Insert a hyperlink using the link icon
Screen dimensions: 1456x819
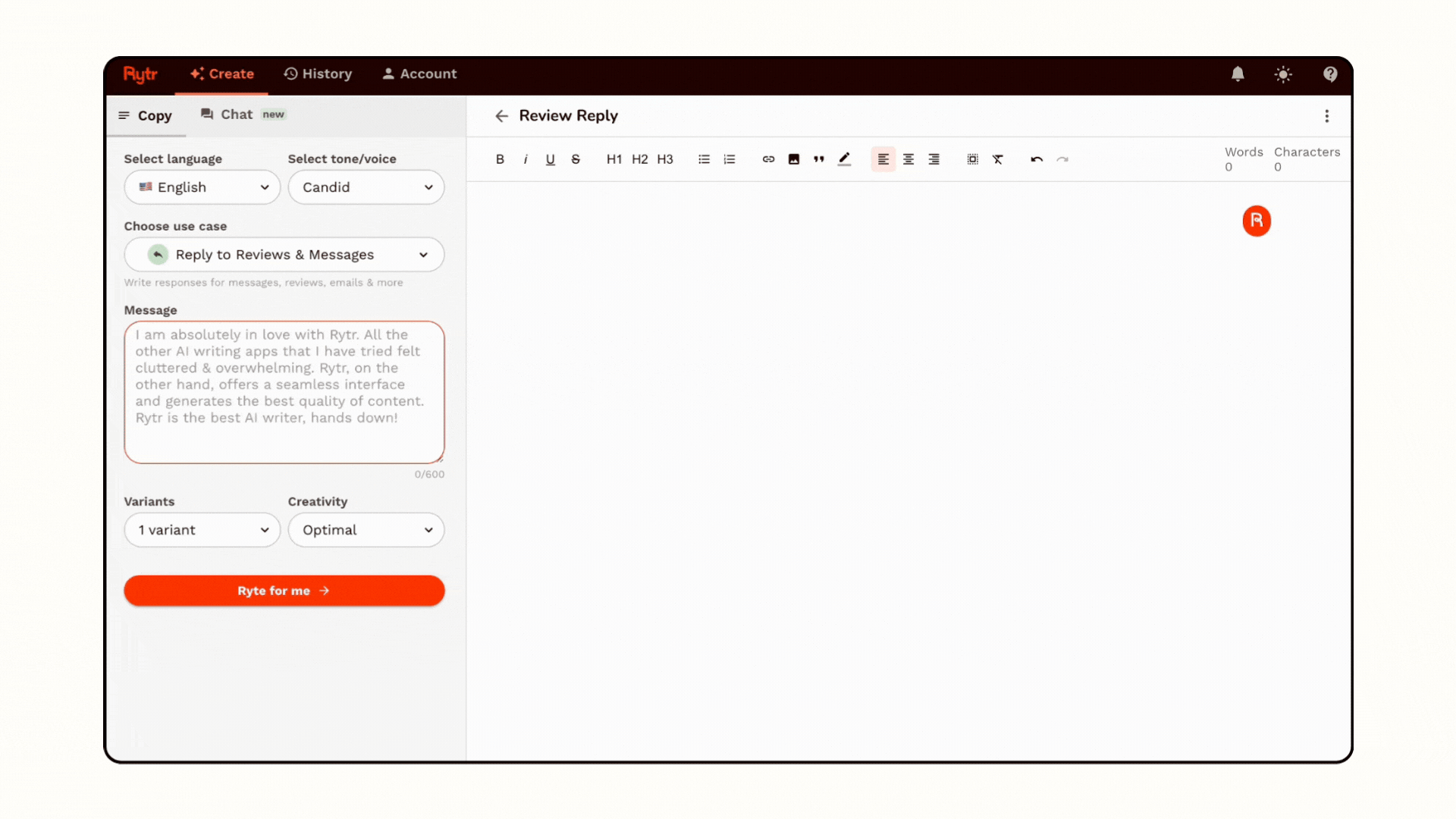tap(768, 159)
